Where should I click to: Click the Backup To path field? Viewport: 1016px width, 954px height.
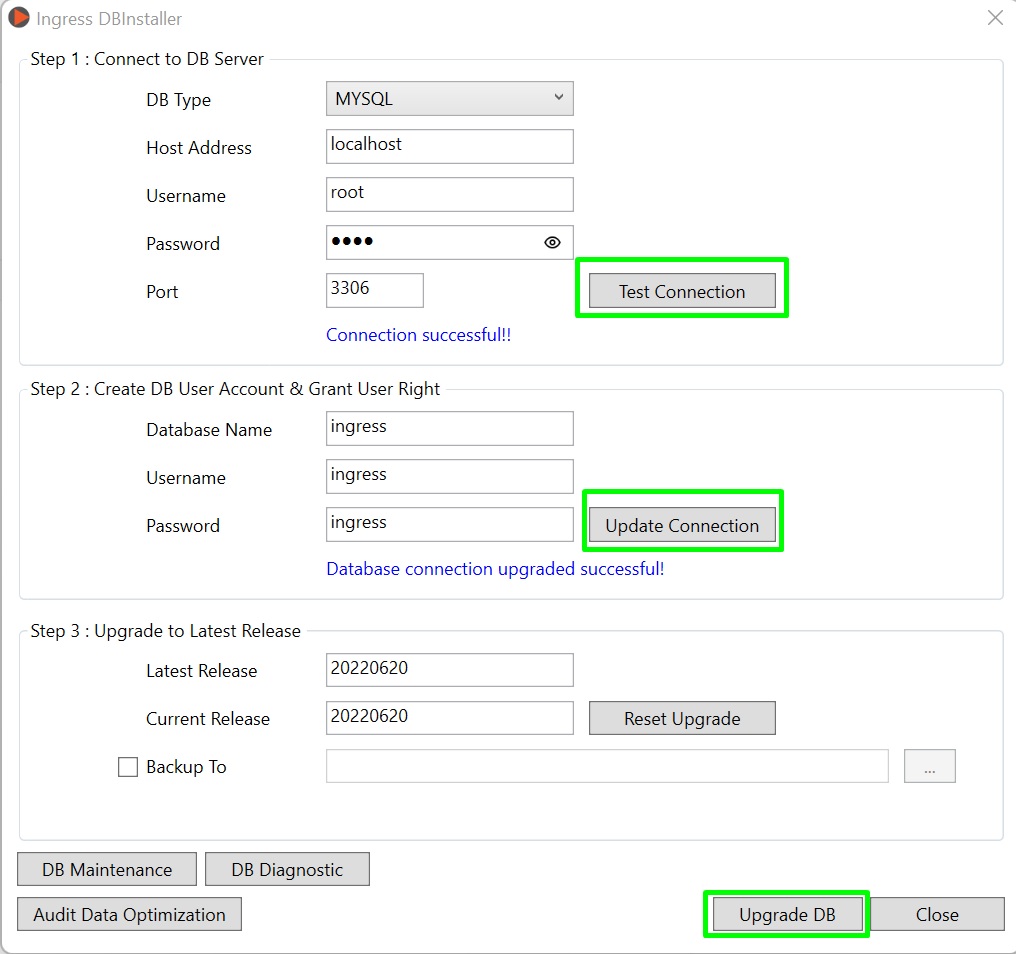click(x=607, y=766)
